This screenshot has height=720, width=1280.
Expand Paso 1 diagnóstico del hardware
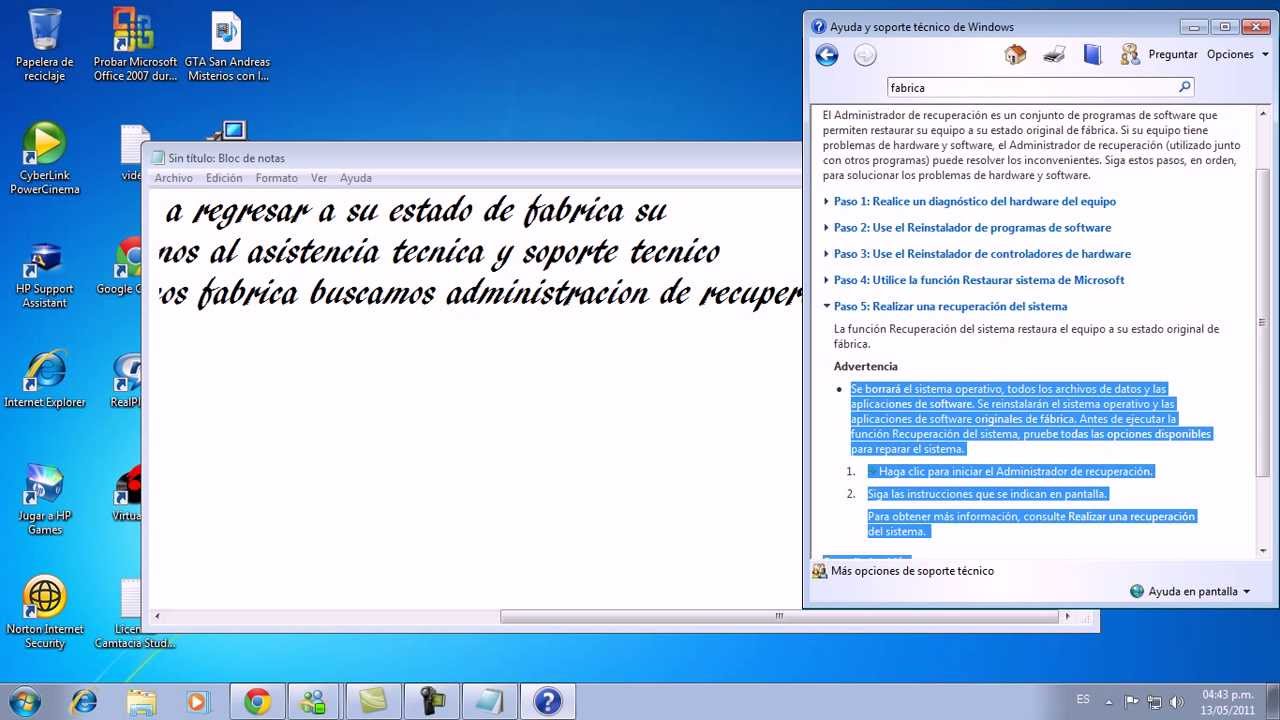click(974, 201)
